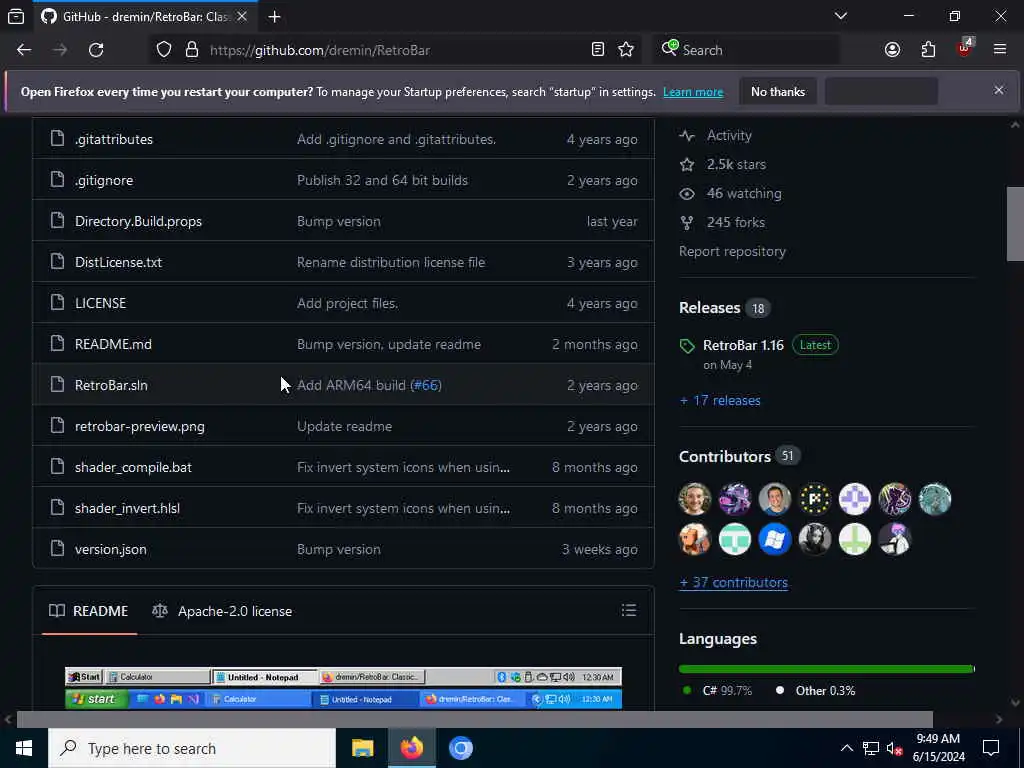The width and height of the screenshot is (1024, 768).
Task: Open the .gitattributes file
Action: pyautogui.click(x=114, y=139)
